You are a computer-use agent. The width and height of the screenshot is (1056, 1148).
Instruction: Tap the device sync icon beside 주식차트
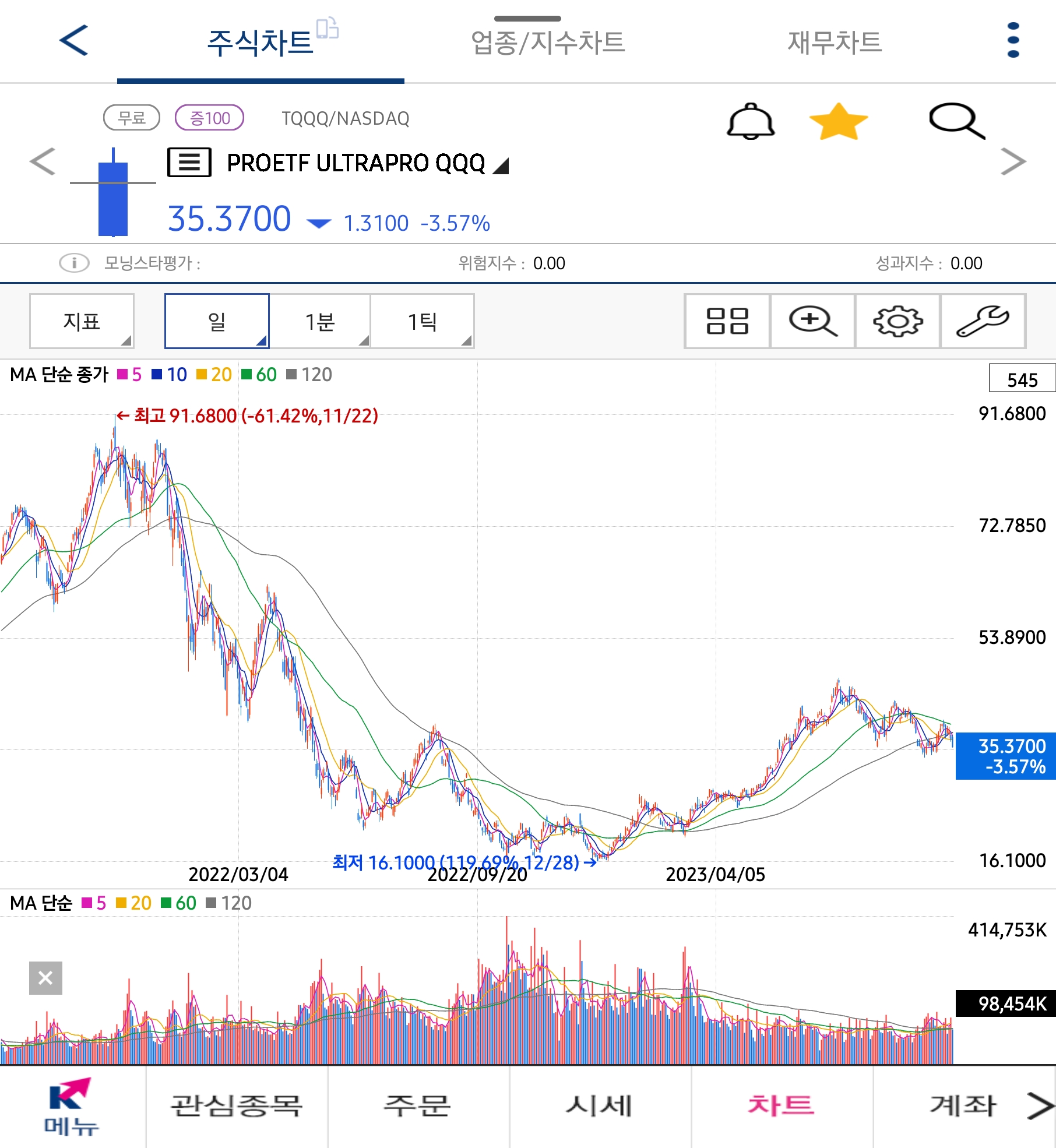(328, 27)
